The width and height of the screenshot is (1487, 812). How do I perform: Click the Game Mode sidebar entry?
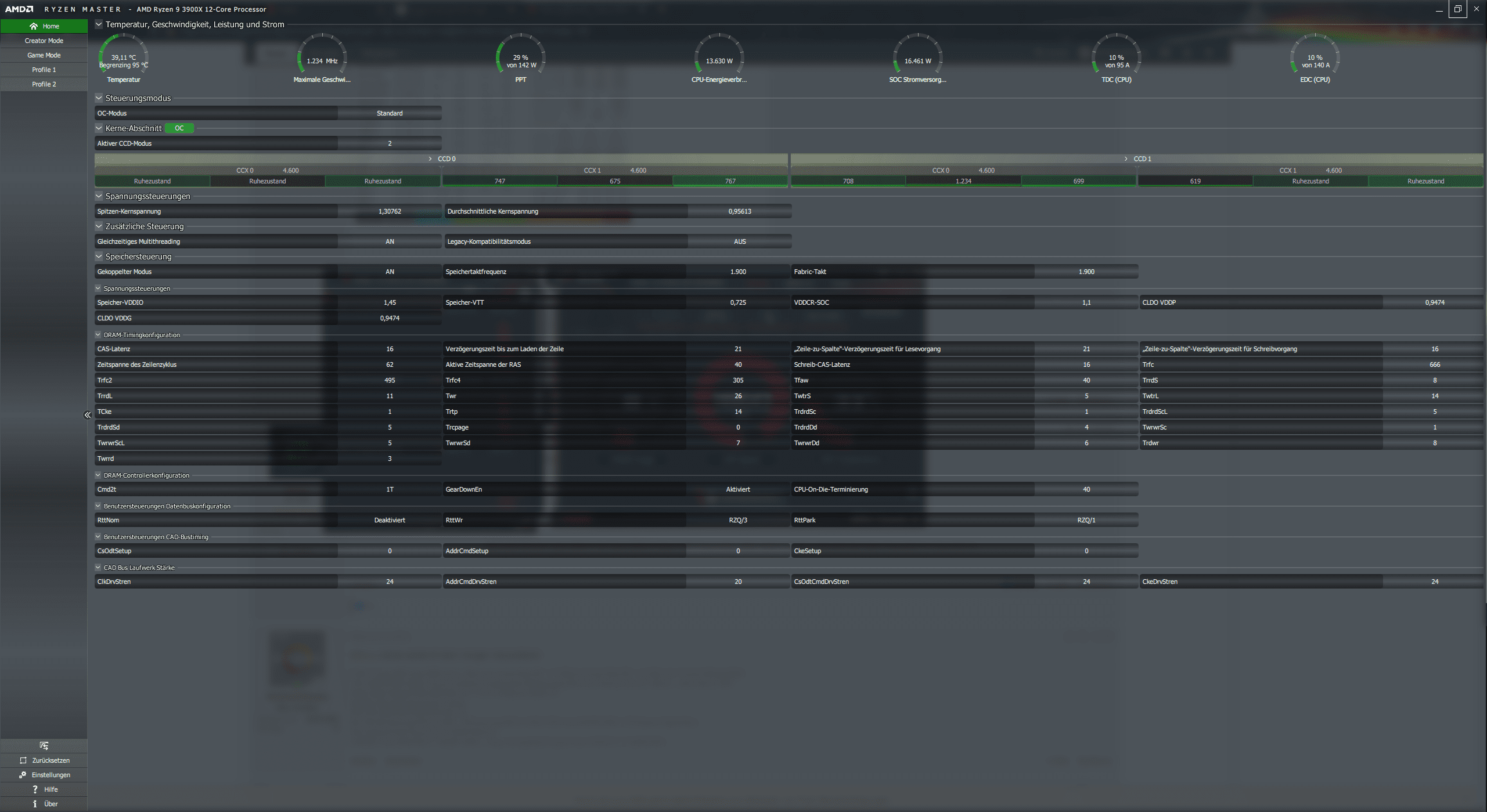point(44,55)
